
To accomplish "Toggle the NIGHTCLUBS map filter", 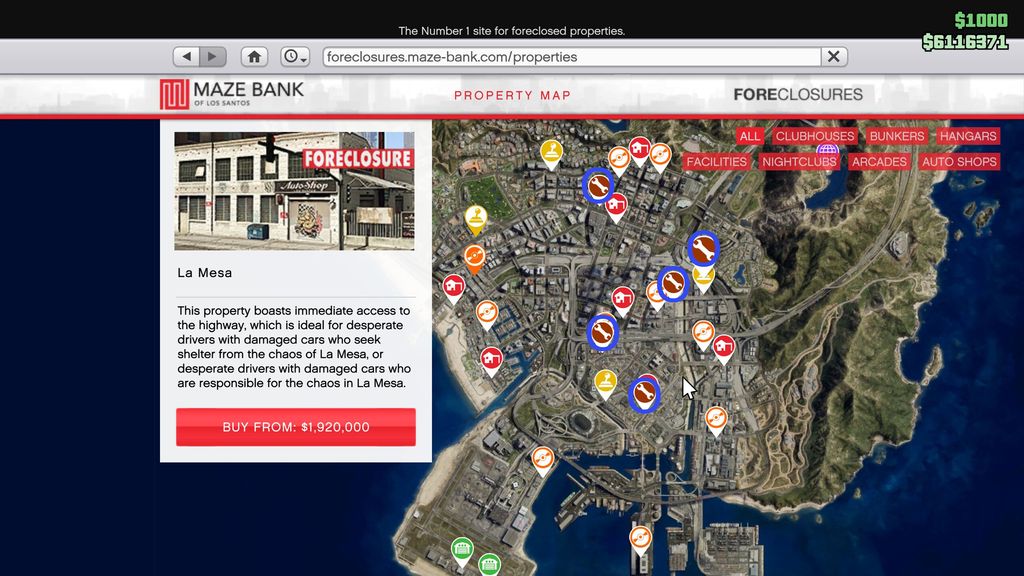I will (799, 161).
